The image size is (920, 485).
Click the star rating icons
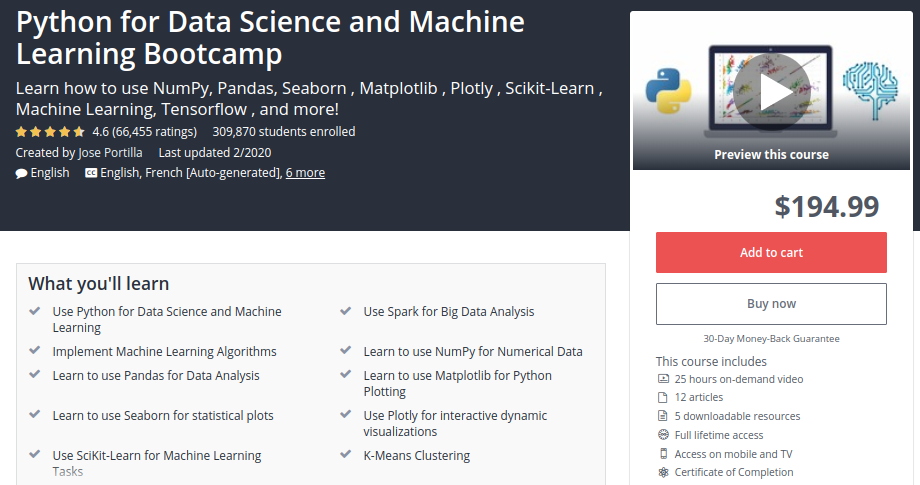point(50,132)
